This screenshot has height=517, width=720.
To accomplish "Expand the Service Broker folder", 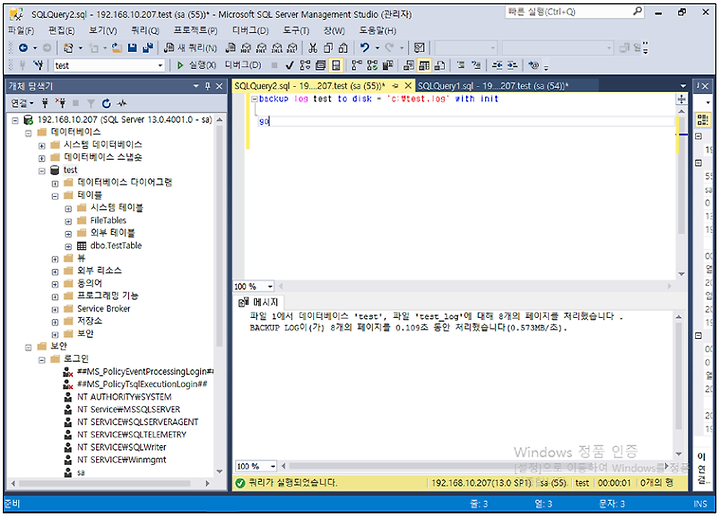I will pyautogui.click(x=55, y=309).
